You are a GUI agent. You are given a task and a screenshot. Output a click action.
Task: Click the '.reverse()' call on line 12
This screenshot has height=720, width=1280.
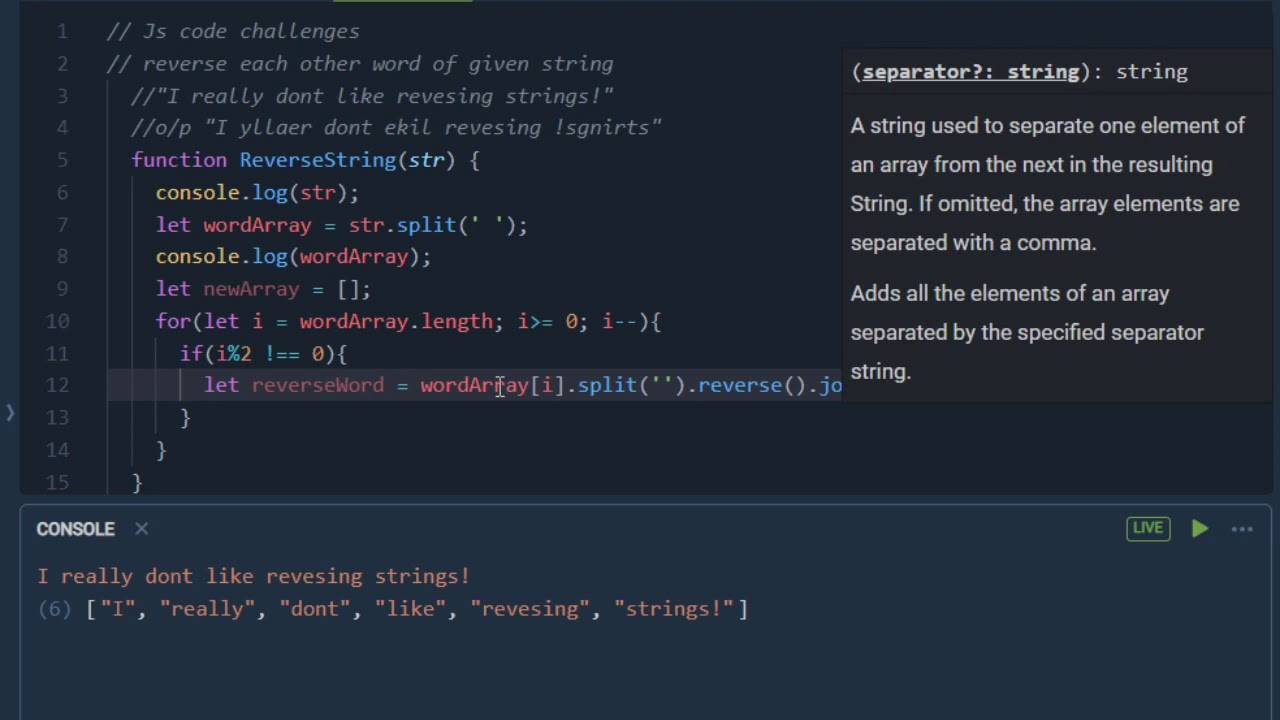pos(745,385)
